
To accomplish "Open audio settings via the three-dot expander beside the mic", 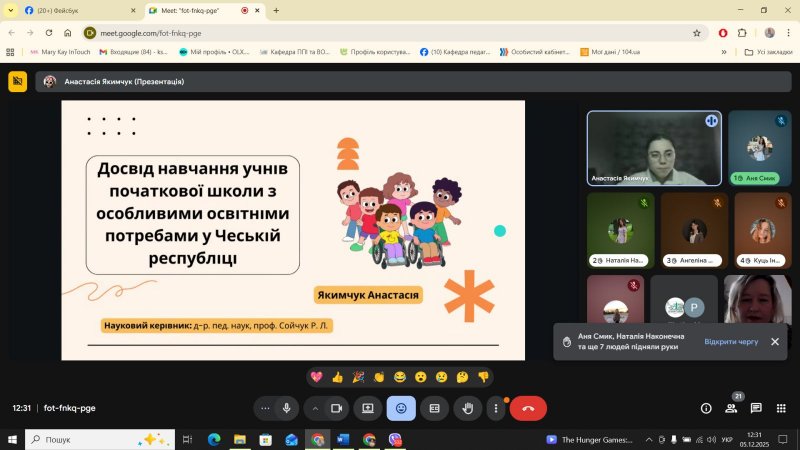I will [265, 408].
